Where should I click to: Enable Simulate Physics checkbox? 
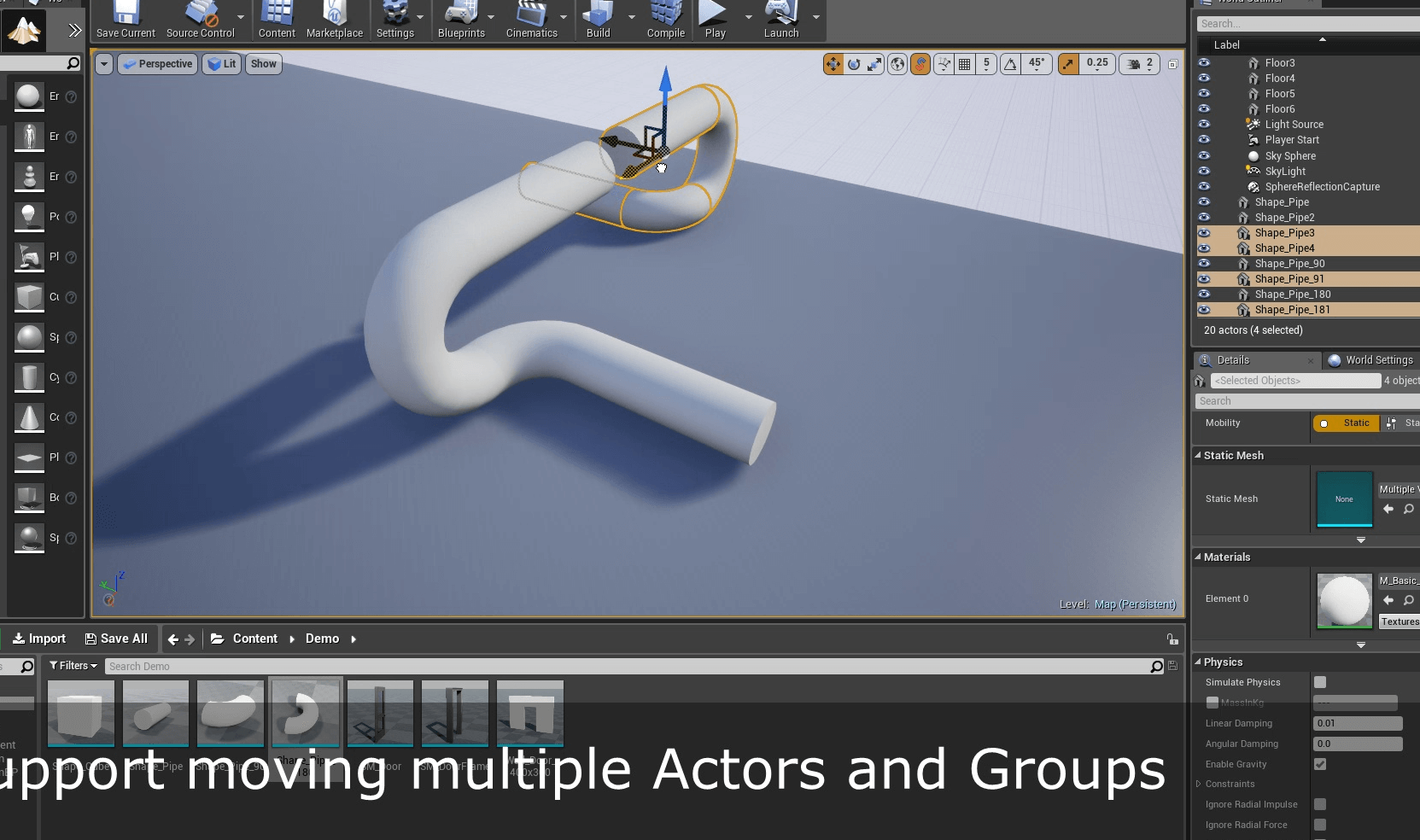click(x=1320, y=682)
